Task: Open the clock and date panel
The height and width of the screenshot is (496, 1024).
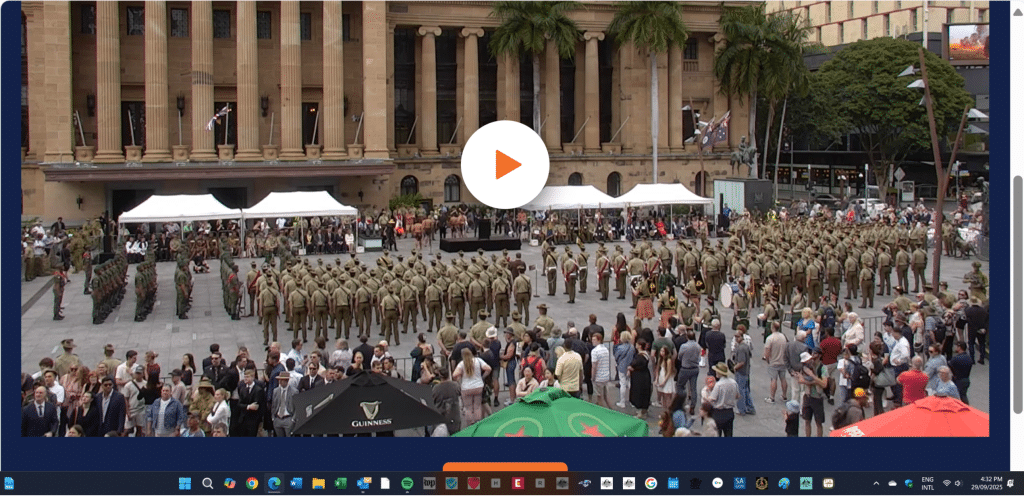Action: [x=991, y=484]
